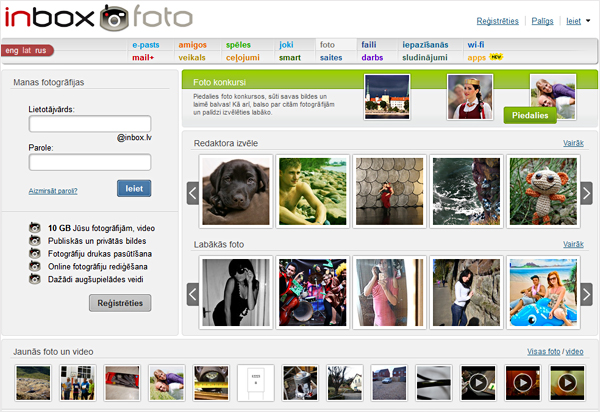Go to ceļojumi section
The height and width of the screenshot is (412, 600).
click(243, 57)
